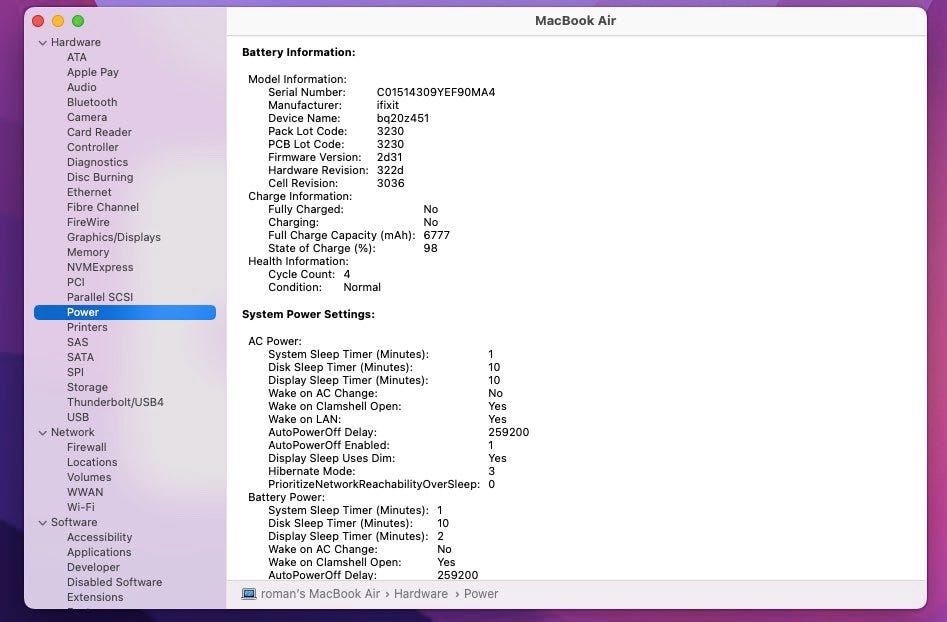Open Firewall under Network
The image size is (947, 622).
[86, 447]
